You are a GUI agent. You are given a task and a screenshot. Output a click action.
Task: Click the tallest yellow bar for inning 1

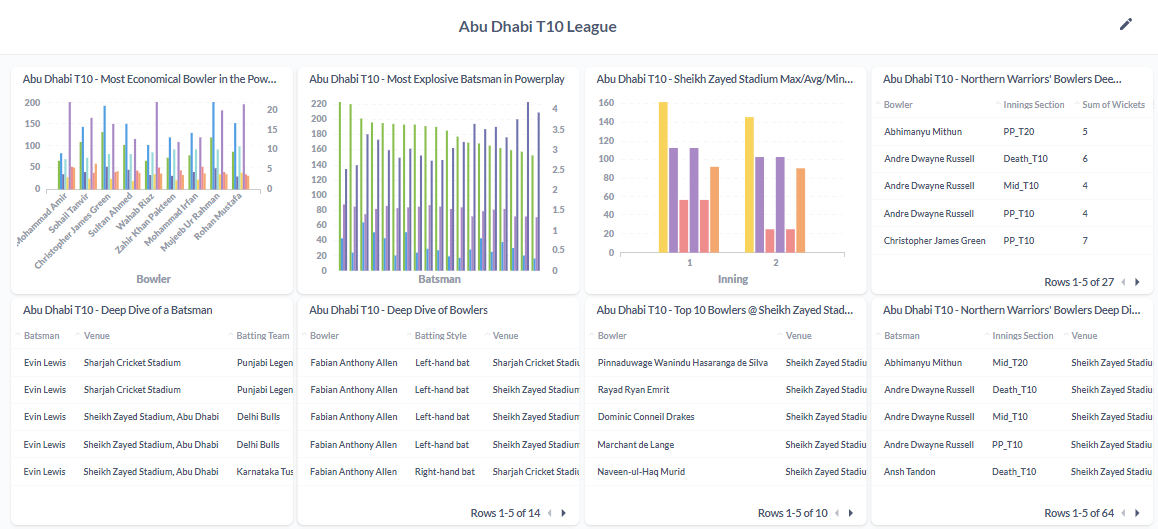(x=663, y=177)
